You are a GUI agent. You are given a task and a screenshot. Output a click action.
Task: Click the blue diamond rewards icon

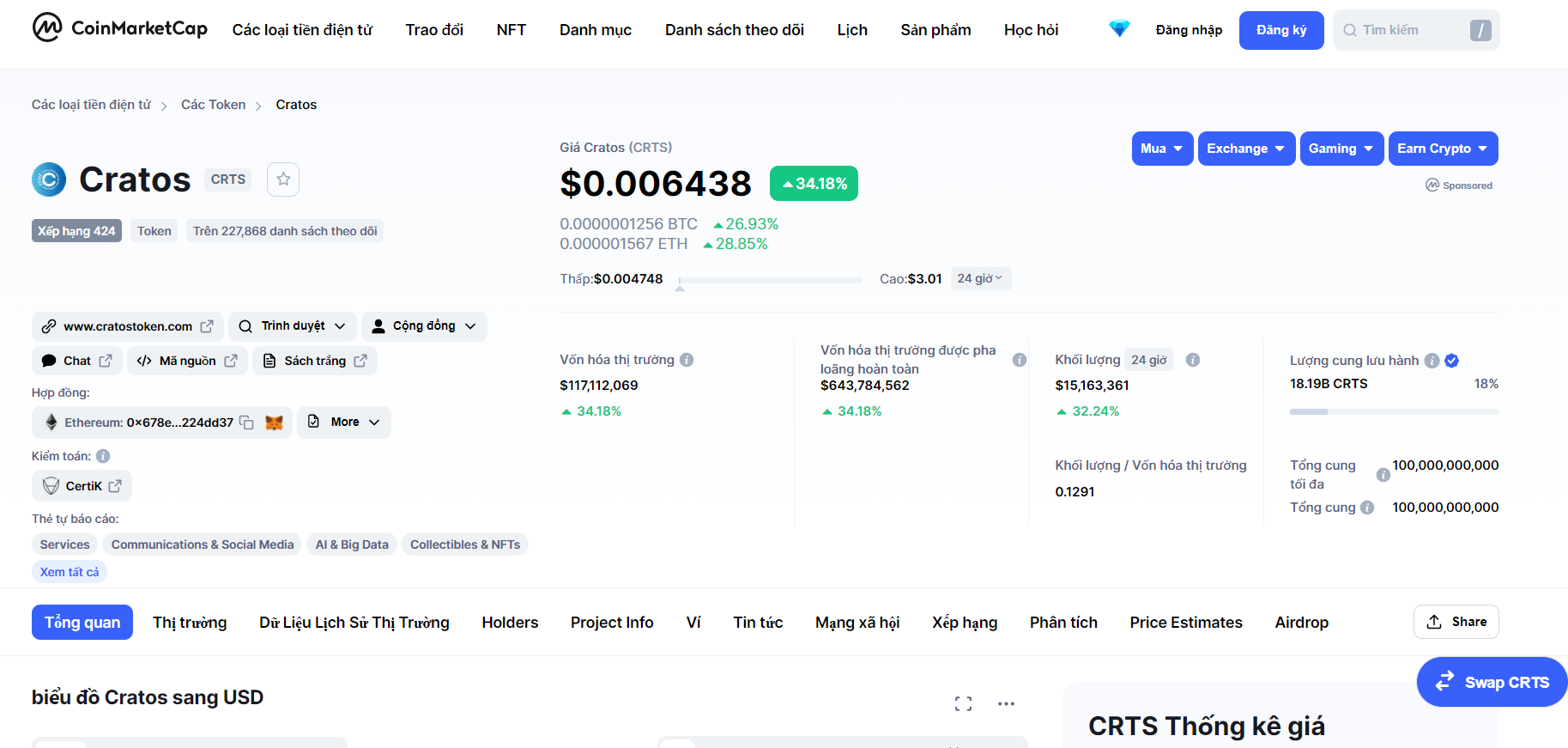pos(1119,29)
